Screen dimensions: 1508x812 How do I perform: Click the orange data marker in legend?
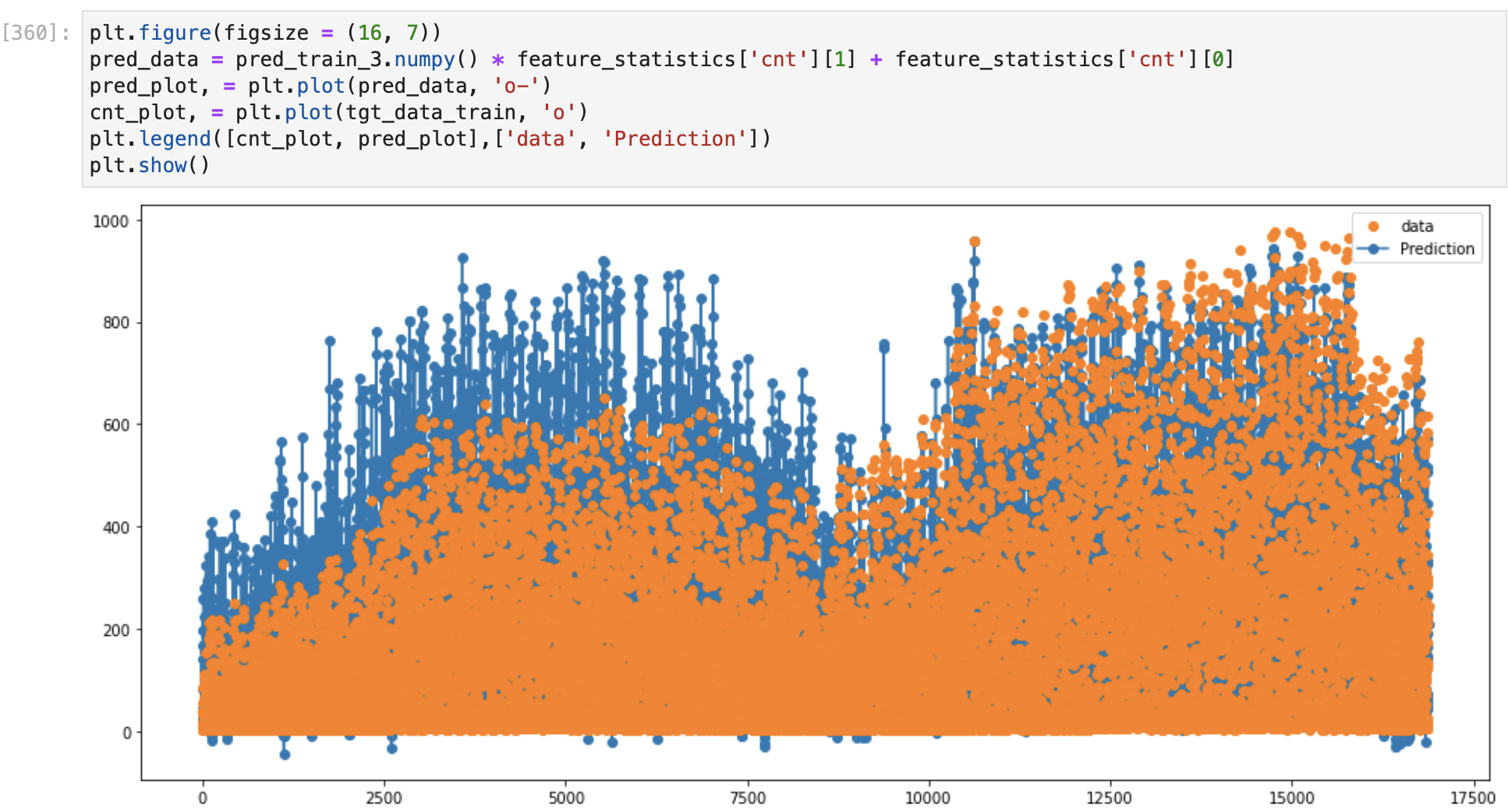pos(1373,226)
